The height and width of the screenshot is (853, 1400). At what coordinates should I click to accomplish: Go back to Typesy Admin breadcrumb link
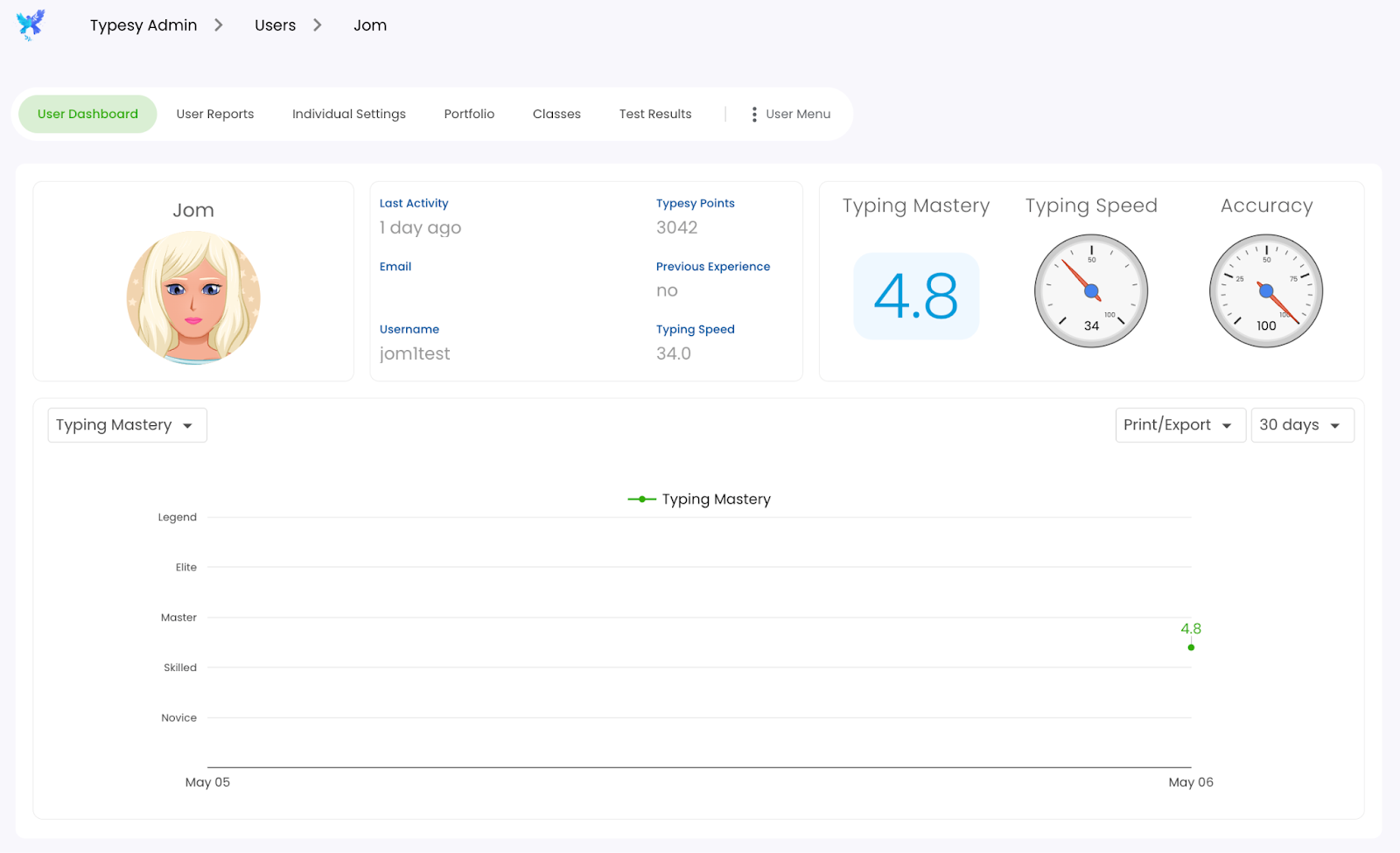pos(143,25)
